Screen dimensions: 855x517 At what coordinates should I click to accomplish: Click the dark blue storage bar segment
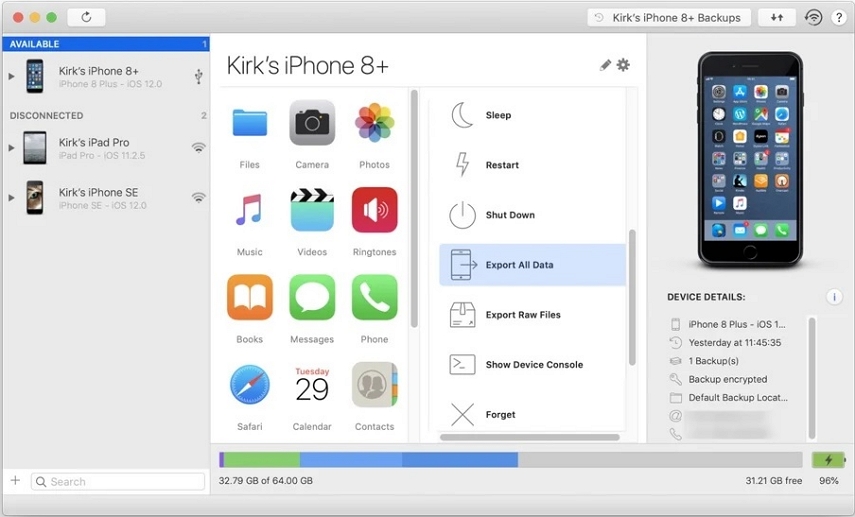point(460,460)
